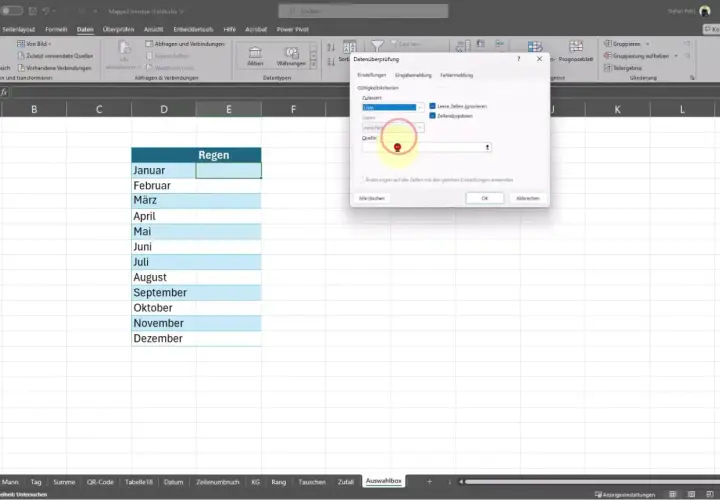Click the Teilergebnis icon

pos(608,68)
